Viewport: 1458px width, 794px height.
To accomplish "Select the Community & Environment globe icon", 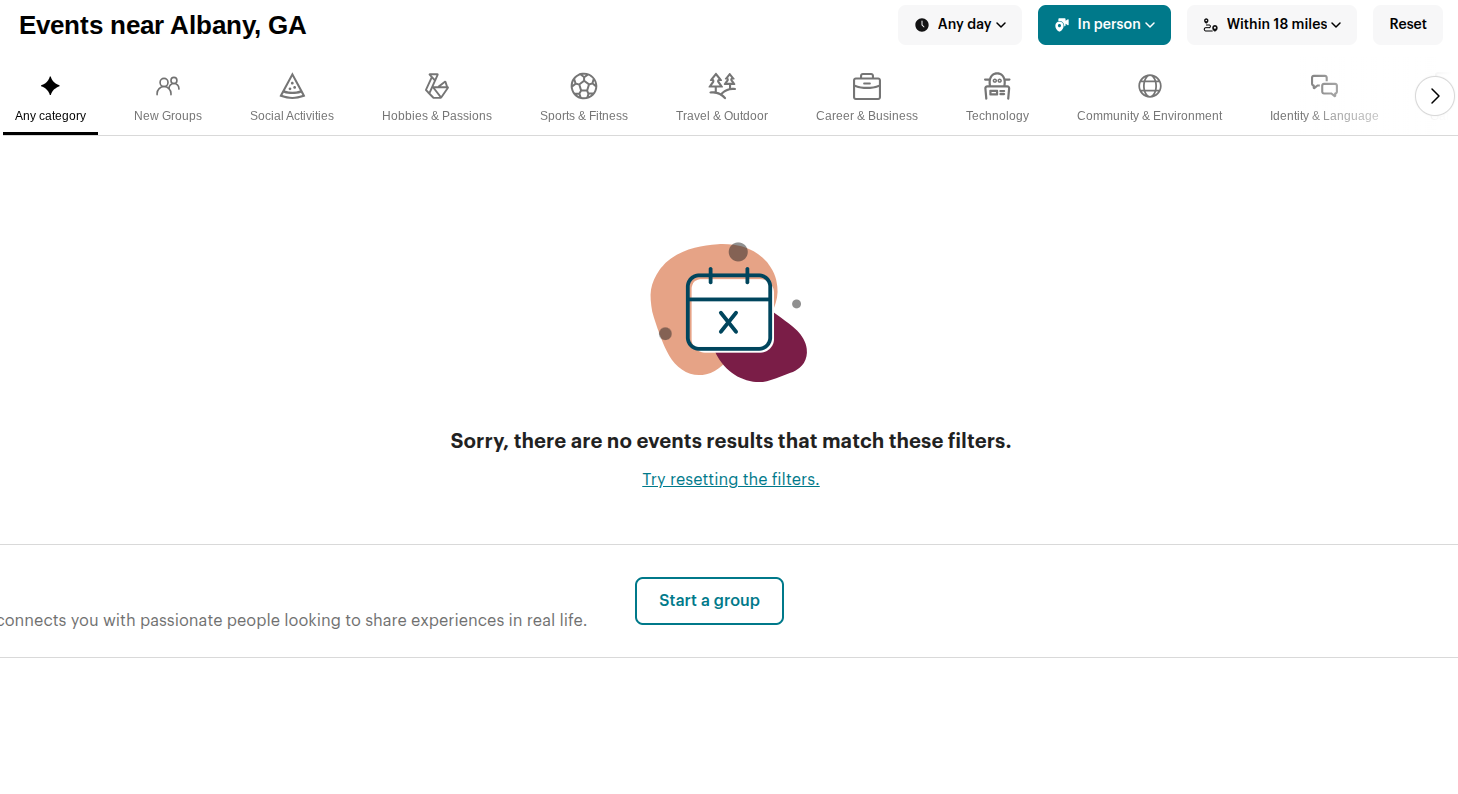I will tap(1150, 86).
